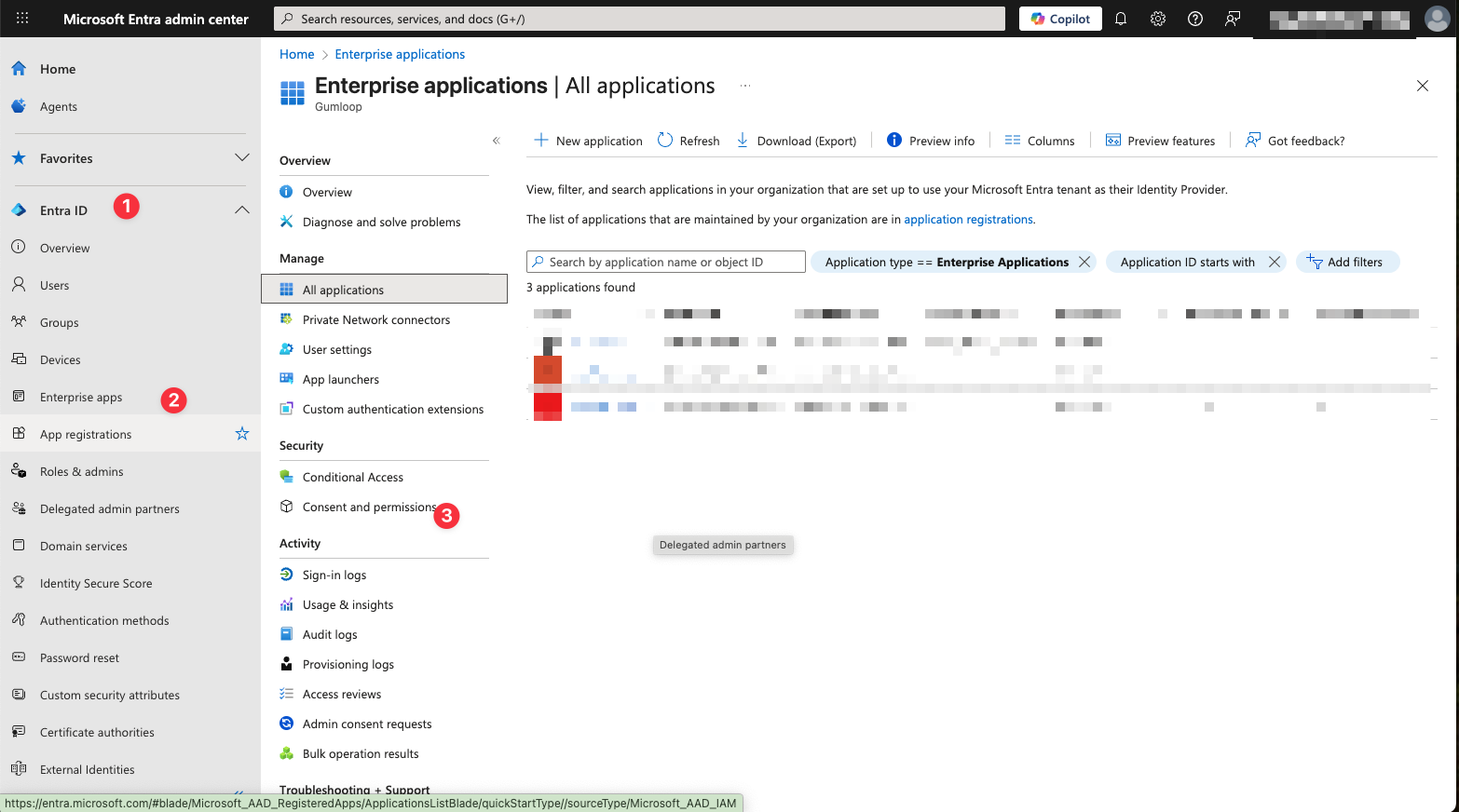Click New application button
Image resolution: width=1459 pixels, height=812 pixels.
[x=588, y=141]
